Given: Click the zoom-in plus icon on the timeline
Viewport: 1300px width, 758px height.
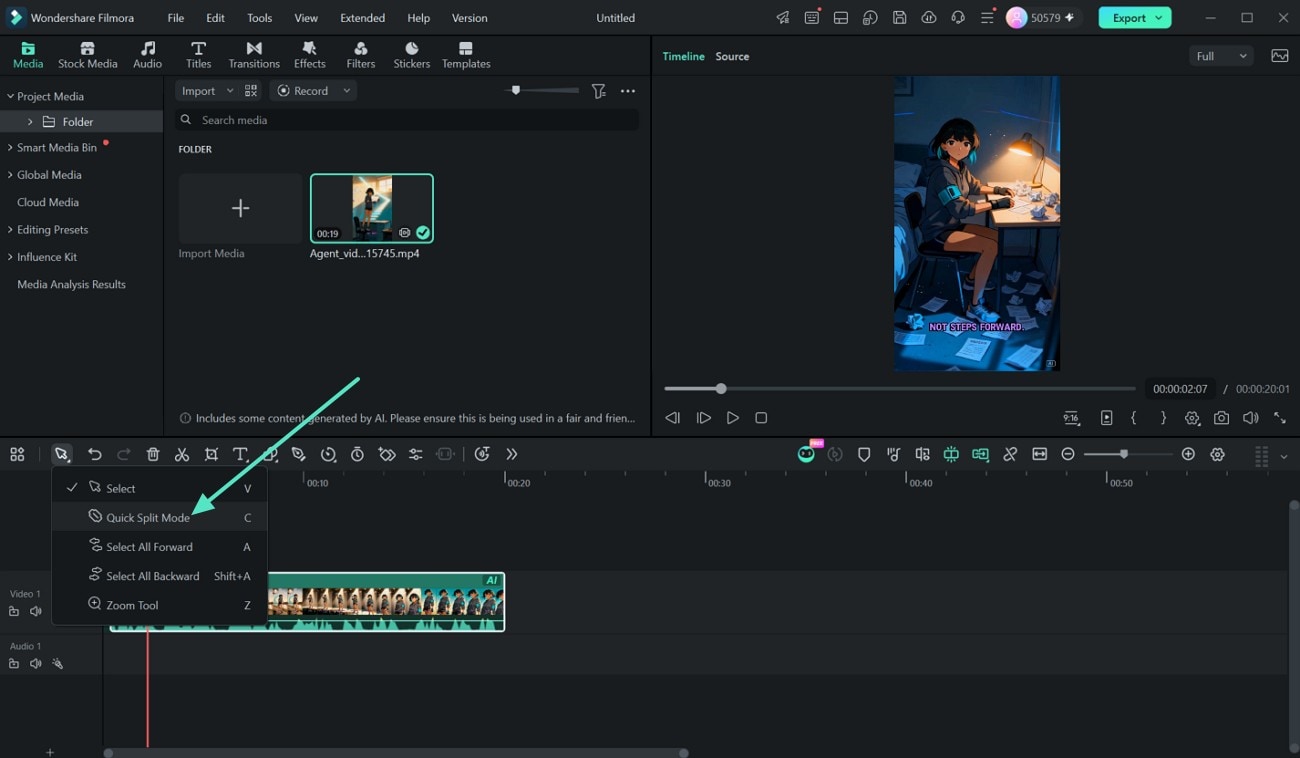Looking at the screenshot, I should [x=1188, y=454].
